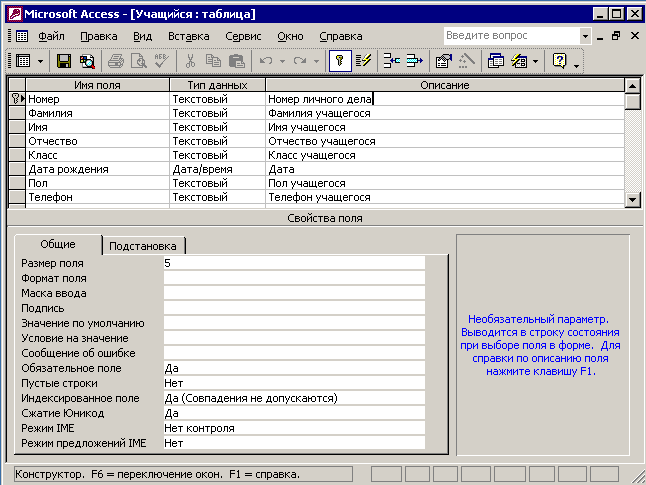Open the Окно menu
The width and height of the screenshot is (646, 485).
coord(290,36)
